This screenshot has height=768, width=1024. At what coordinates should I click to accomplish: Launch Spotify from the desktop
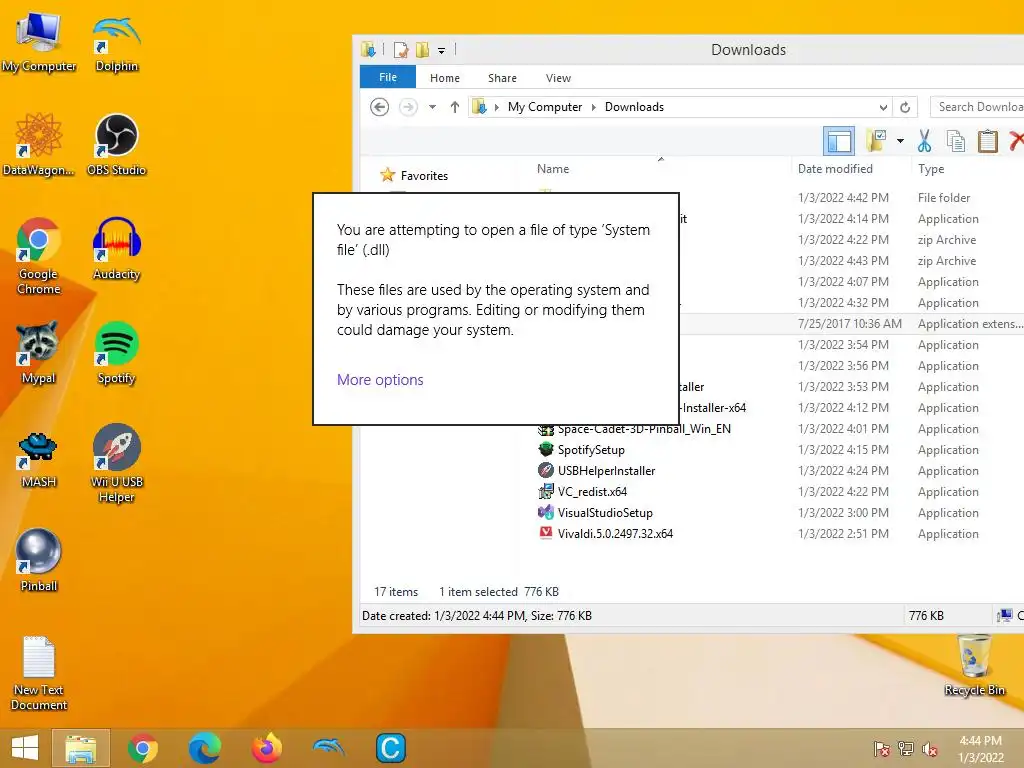pyautogui.click(x=116, y=353)
